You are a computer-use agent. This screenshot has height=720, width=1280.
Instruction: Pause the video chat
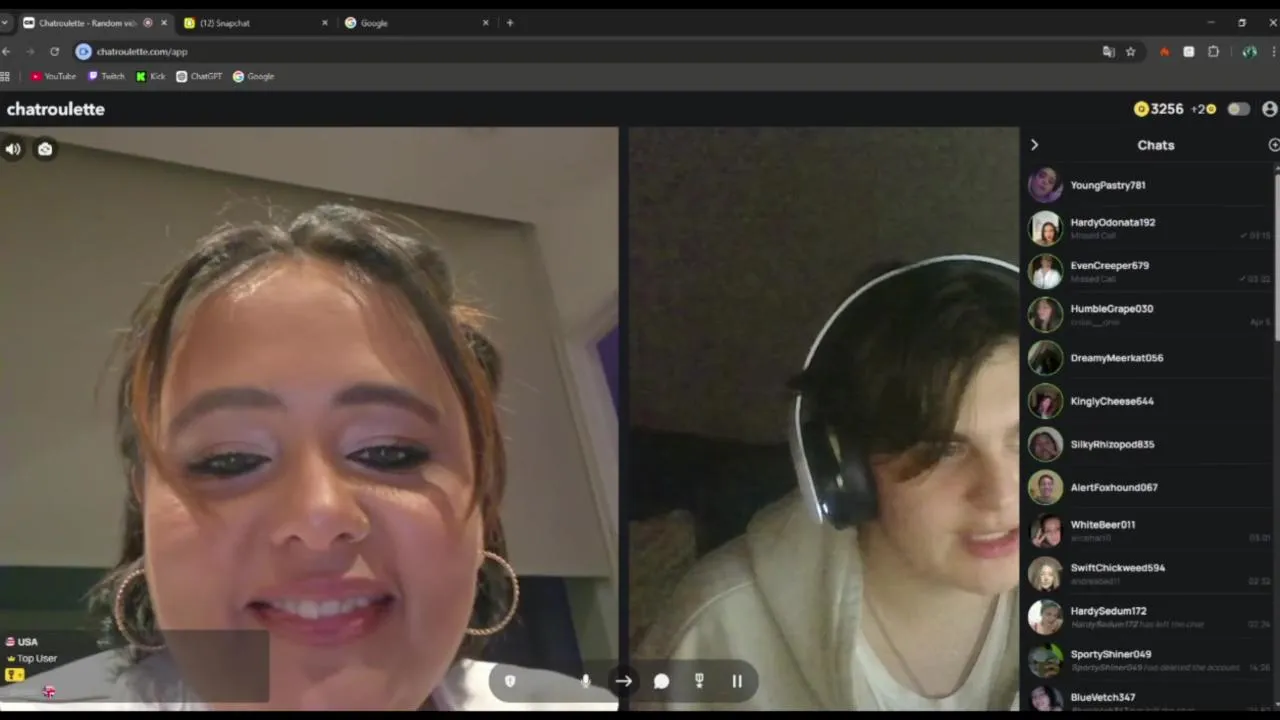(x=737, y=681)
